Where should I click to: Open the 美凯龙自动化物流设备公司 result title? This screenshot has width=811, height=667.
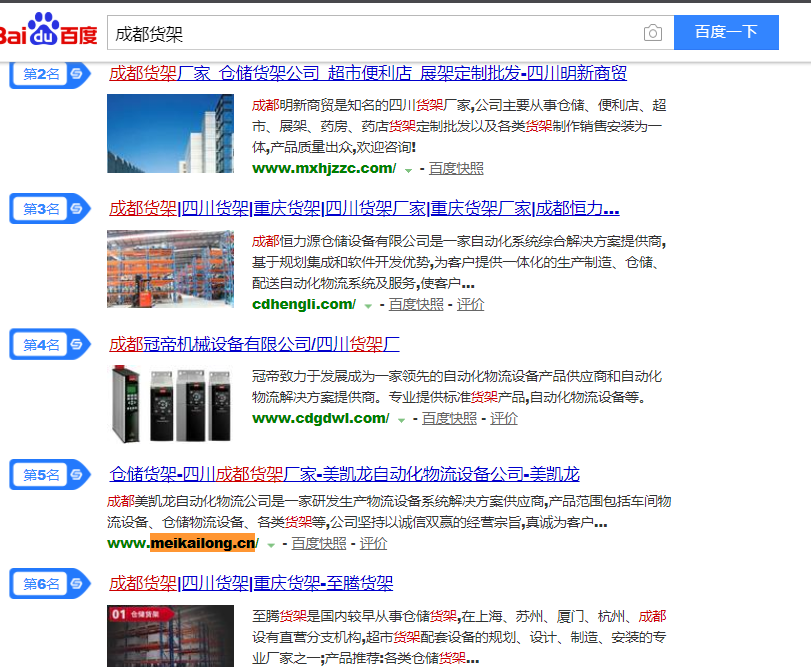pyautogui.click(x=344, y=475)
